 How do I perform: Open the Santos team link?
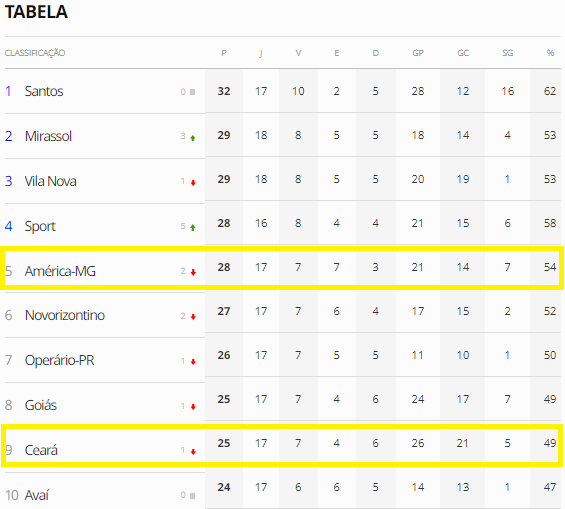[44, 91]
